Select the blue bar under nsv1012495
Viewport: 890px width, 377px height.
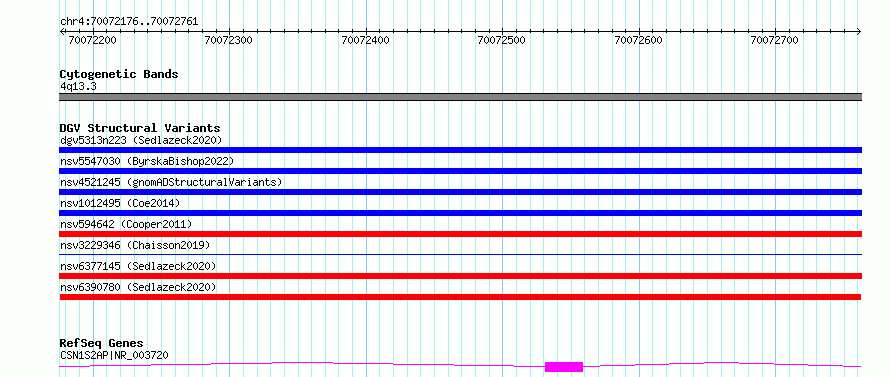(460, 213)
